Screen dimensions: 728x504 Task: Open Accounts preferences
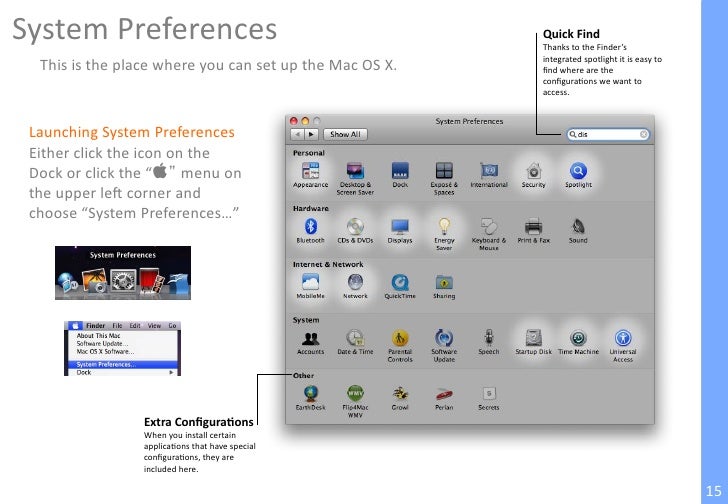[x=310, y=342]
